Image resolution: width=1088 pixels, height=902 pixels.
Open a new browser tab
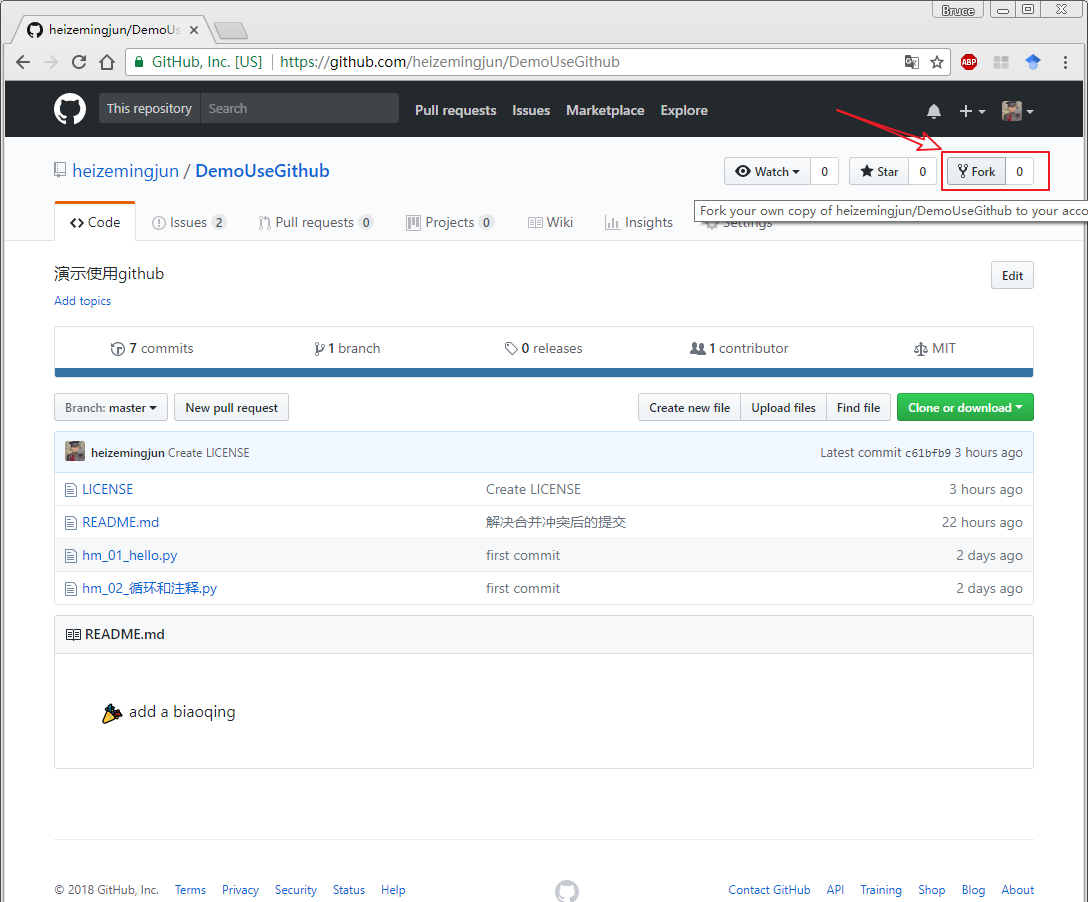(x=230, y=31)
